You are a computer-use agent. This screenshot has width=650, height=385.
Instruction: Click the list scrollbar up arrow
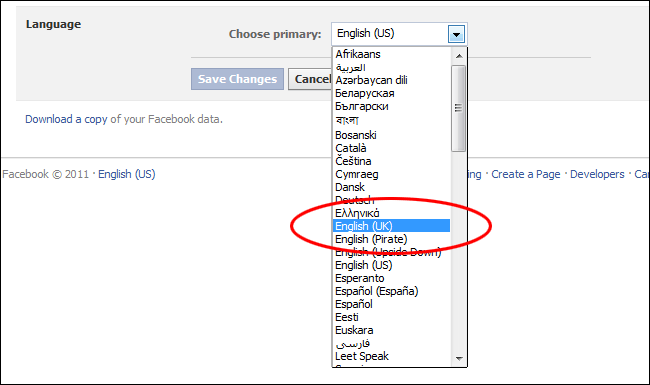[459, 56]
